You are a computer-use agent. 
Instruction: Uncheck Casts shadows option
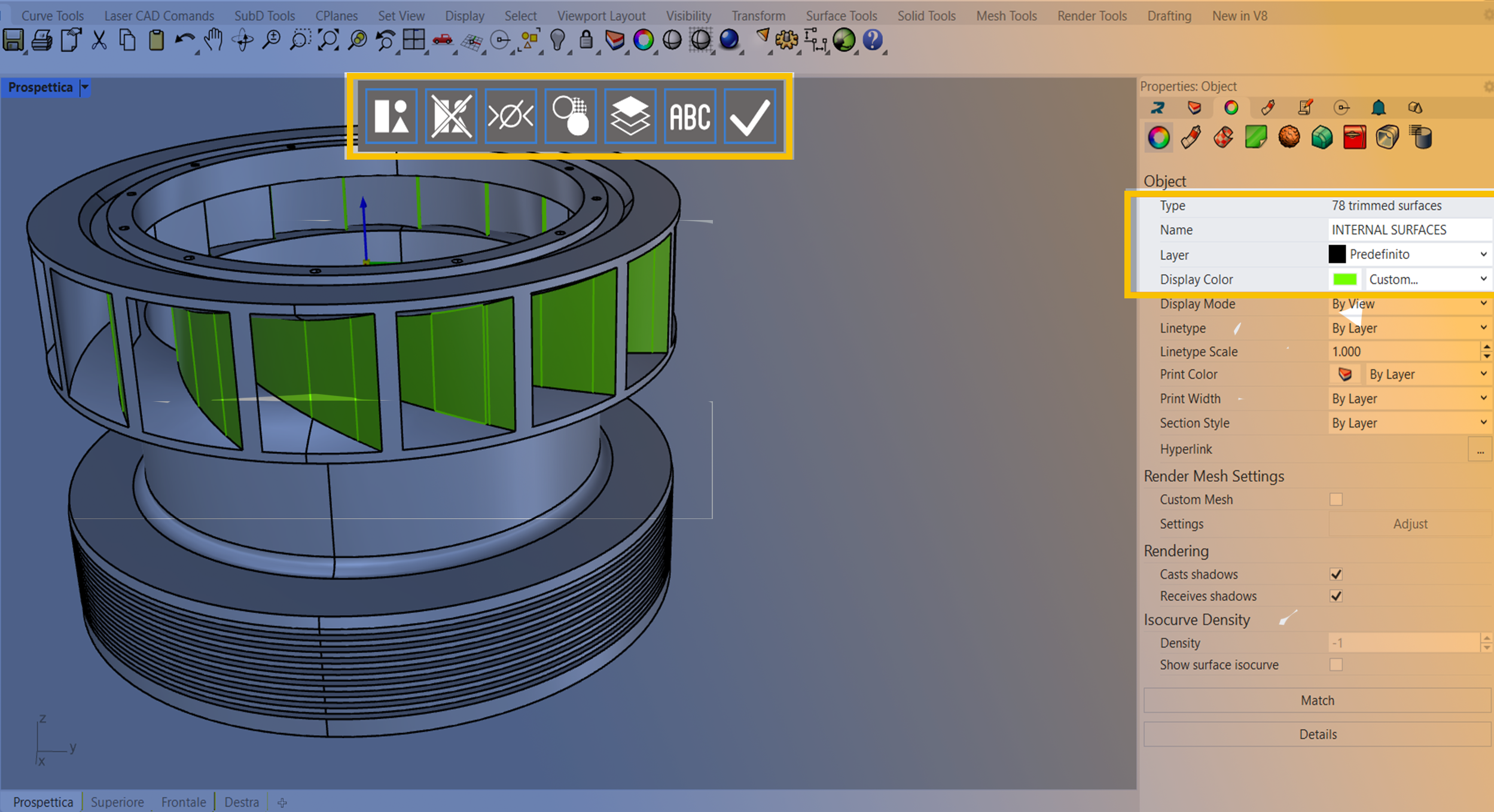point(1336,574)
